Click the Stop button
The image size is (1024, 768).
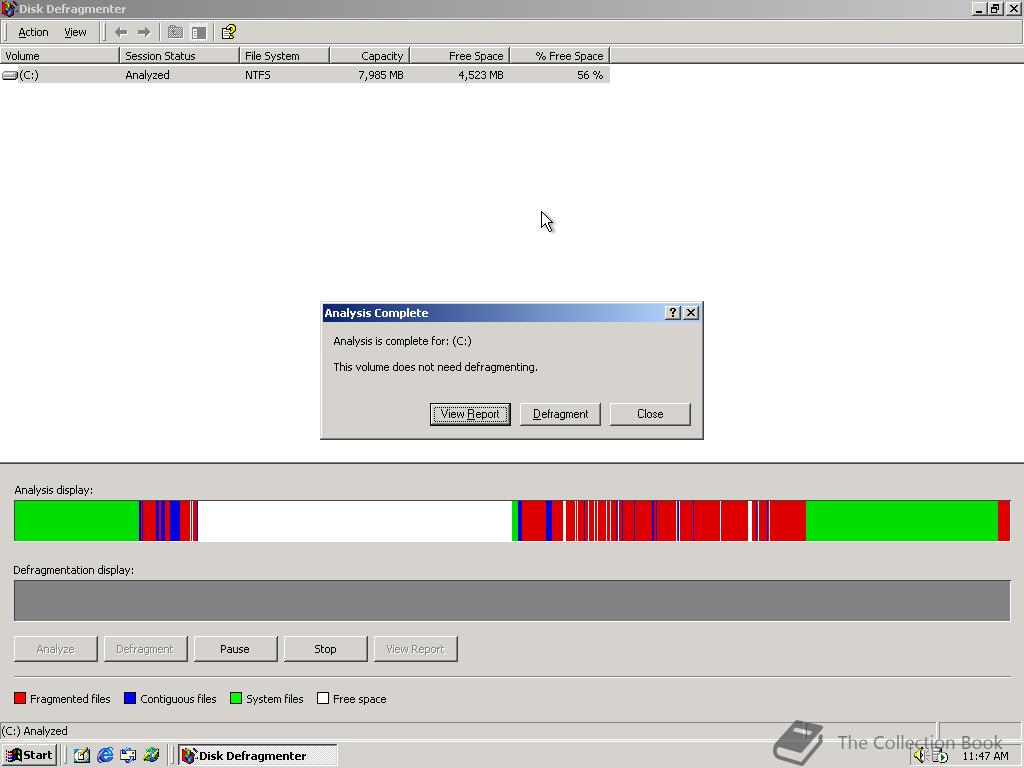pyautogui.click(x=325, y=649)
